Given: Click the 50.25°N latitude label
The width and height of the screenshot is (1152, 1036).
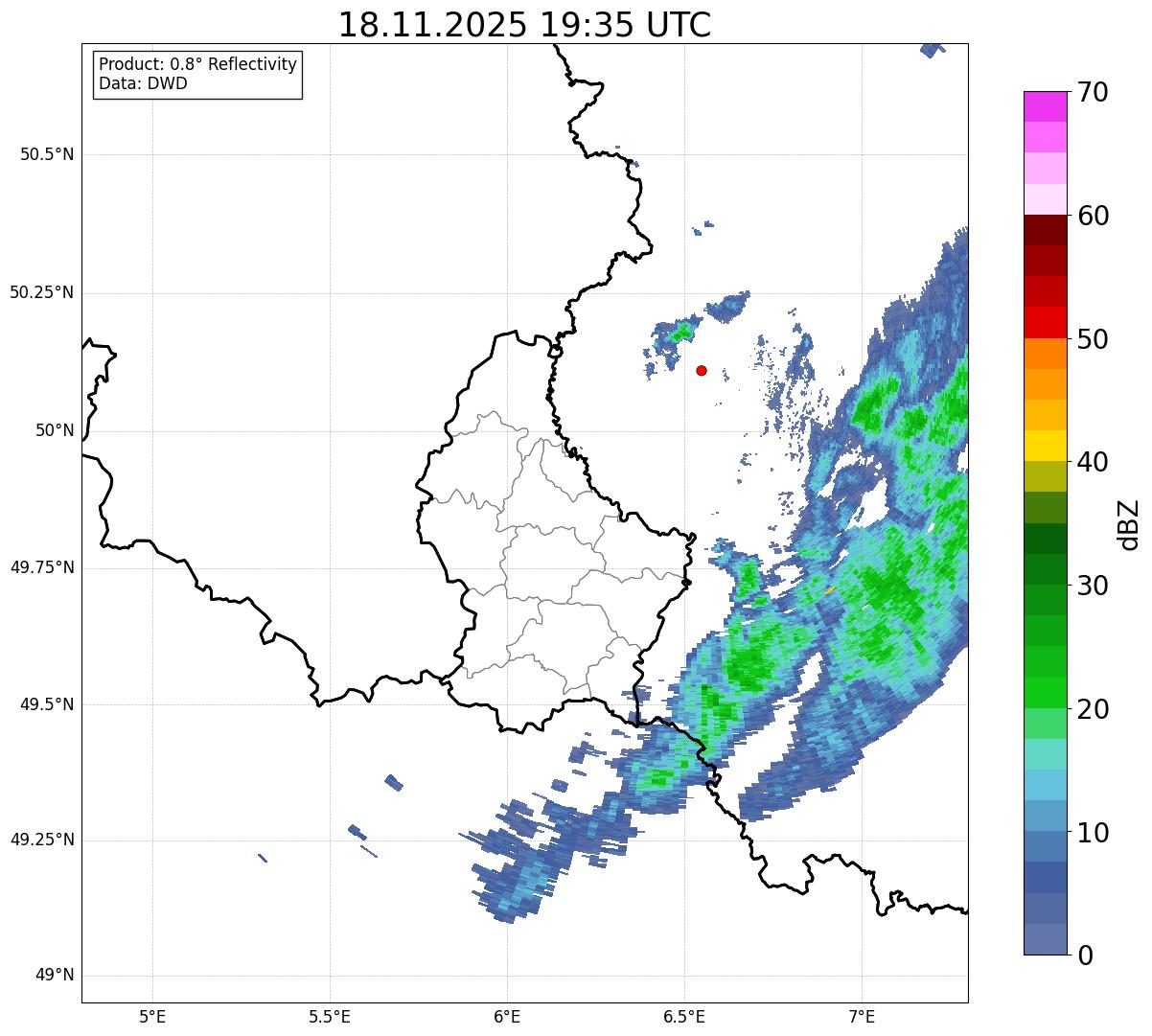Looking at the screenshot, I should tap(42, 292).
